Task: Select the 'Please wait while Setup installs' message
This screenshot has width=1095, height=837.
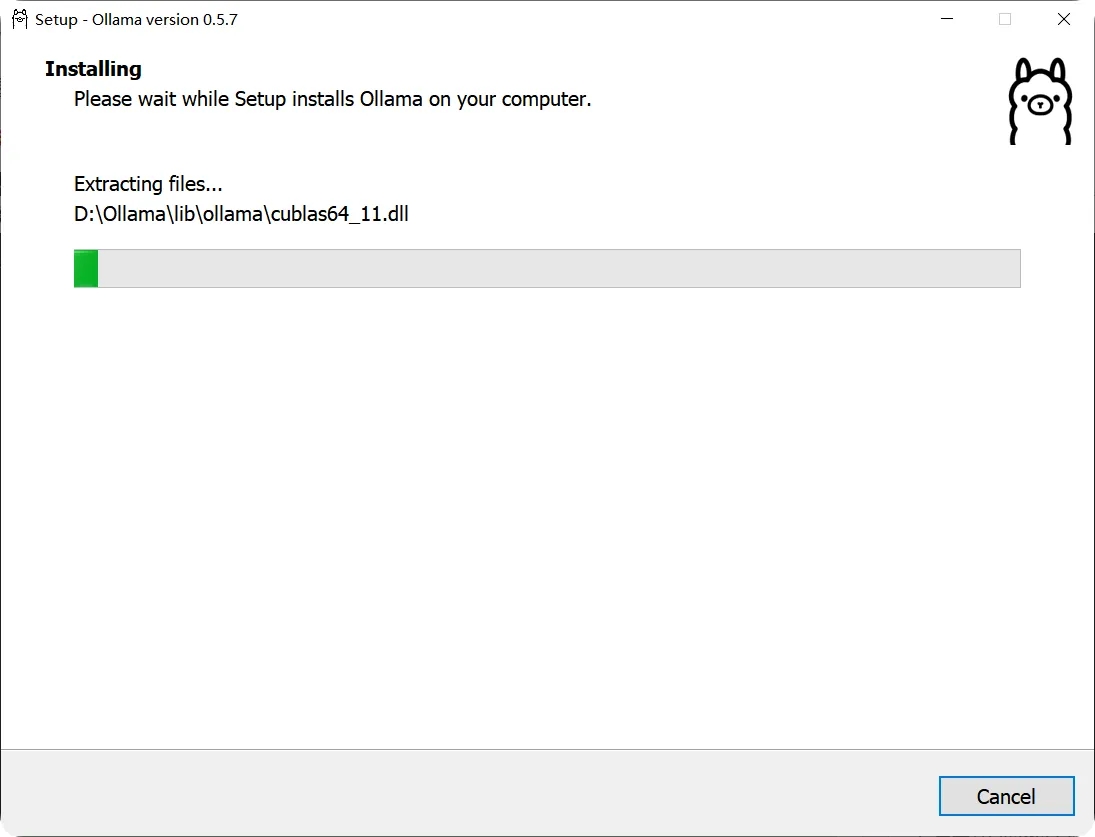Action: click(x=332, y=99)
